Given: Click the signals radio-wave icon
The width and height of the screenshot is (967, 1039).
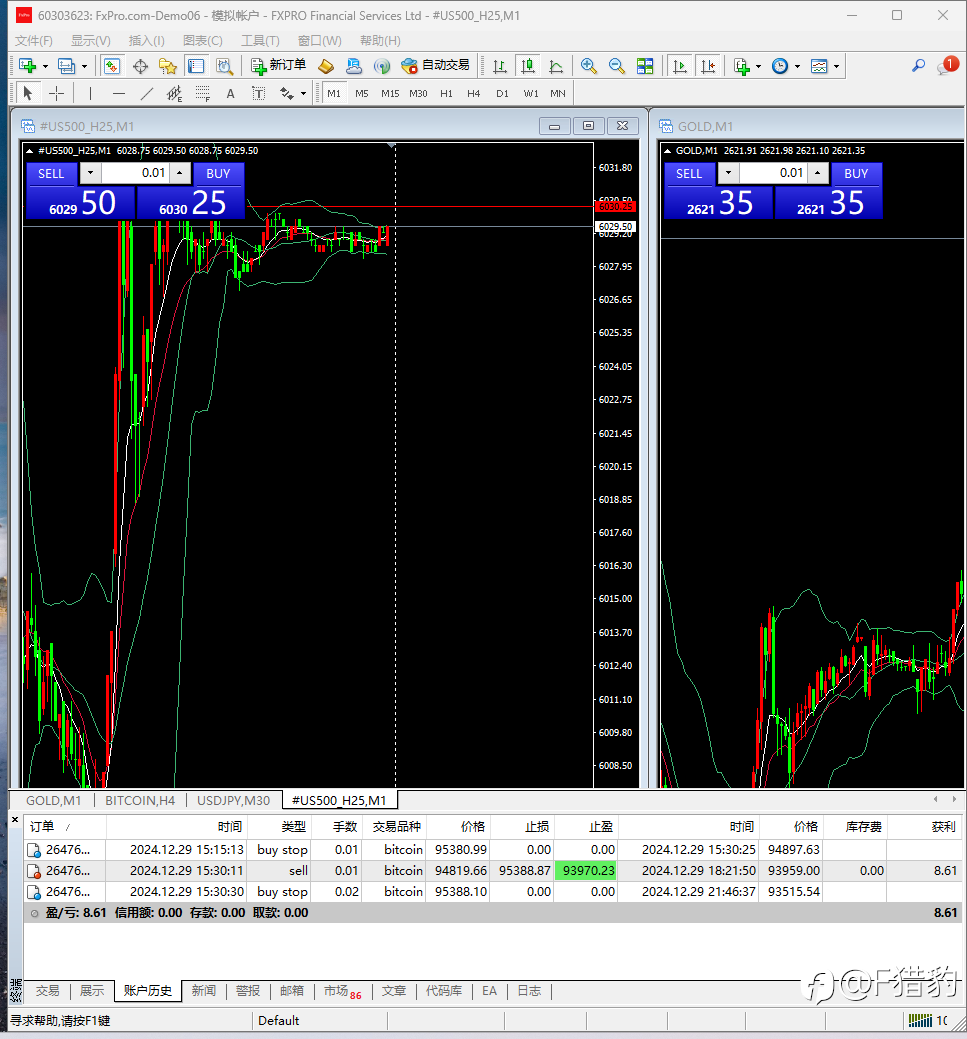Looking at the screenshot, I should [x=382, y=66].
